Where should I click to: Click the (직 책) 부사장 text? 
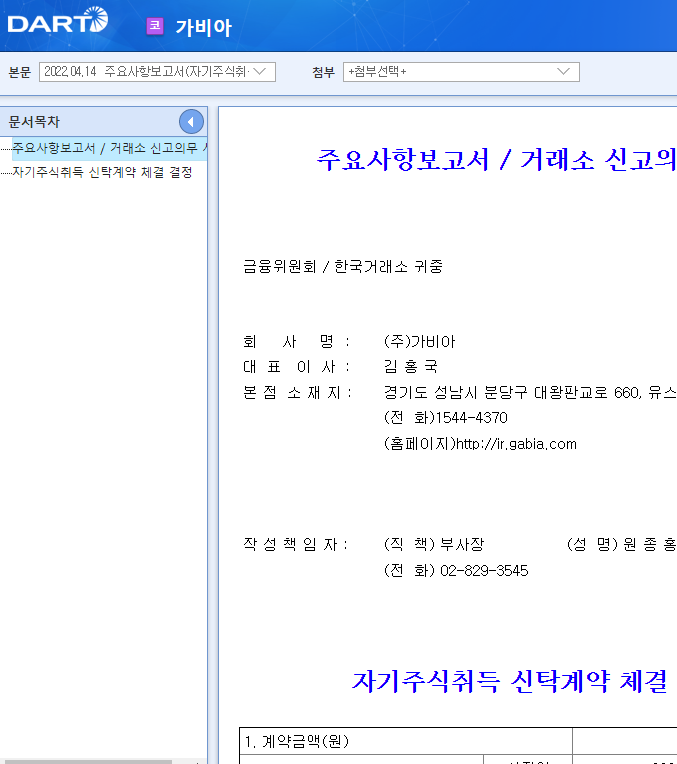tap(434, 544)
